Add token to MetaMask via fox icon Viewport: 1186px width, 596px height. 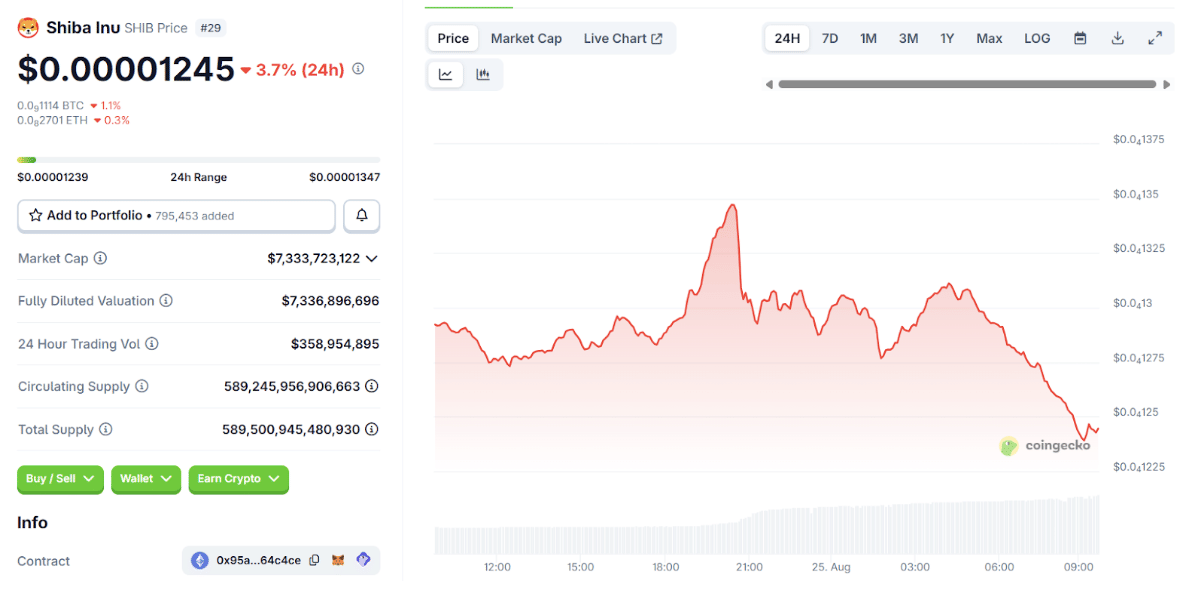tap(340, 561)
